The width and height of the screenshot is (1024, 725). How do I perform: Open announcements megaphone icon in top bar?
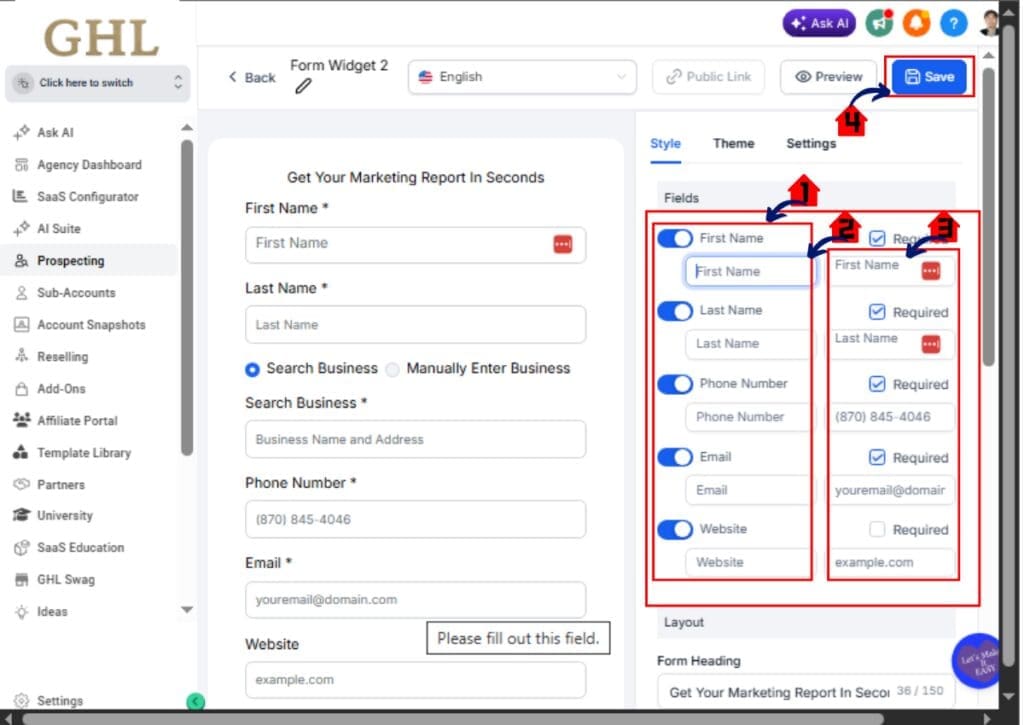pos(879,24)
